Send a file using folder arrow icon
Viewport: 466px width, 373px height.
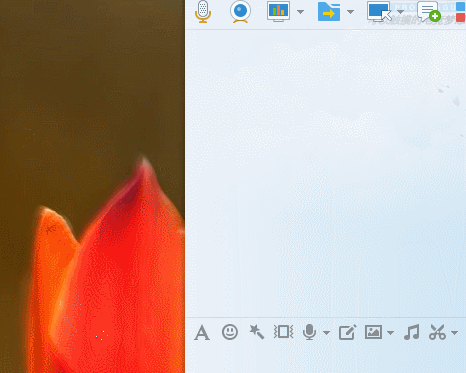[x=329, y=12]
